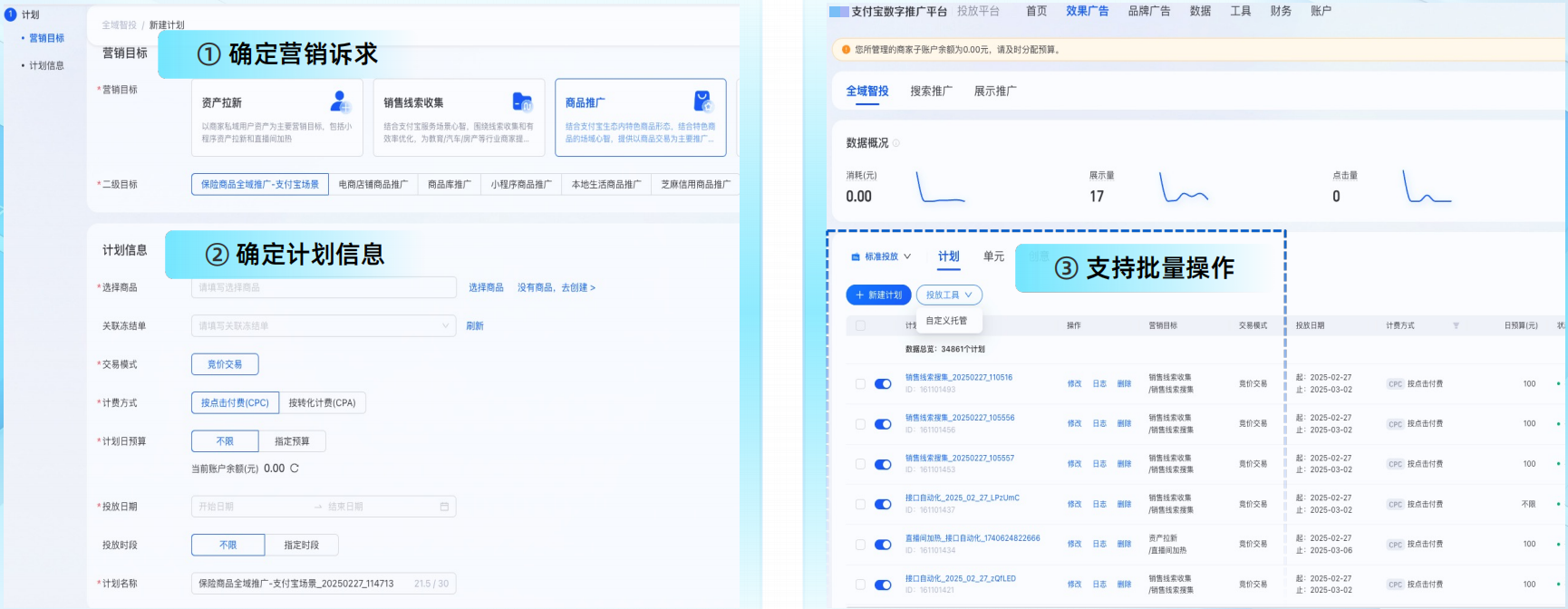
Task: Click the 商品推广 shopping bag icon
Action: (703, 101)
